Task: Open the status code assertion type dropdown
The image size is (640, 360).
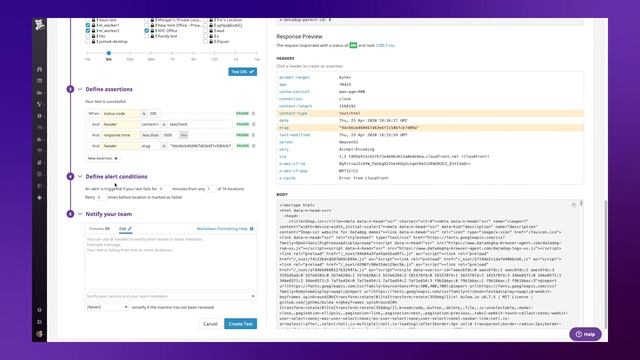Action: coord(120,113)
